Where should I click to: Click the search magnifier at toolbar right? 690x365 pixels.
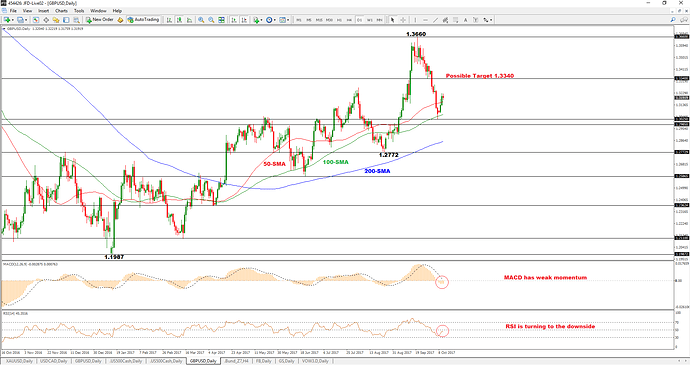tap(673, 20)
